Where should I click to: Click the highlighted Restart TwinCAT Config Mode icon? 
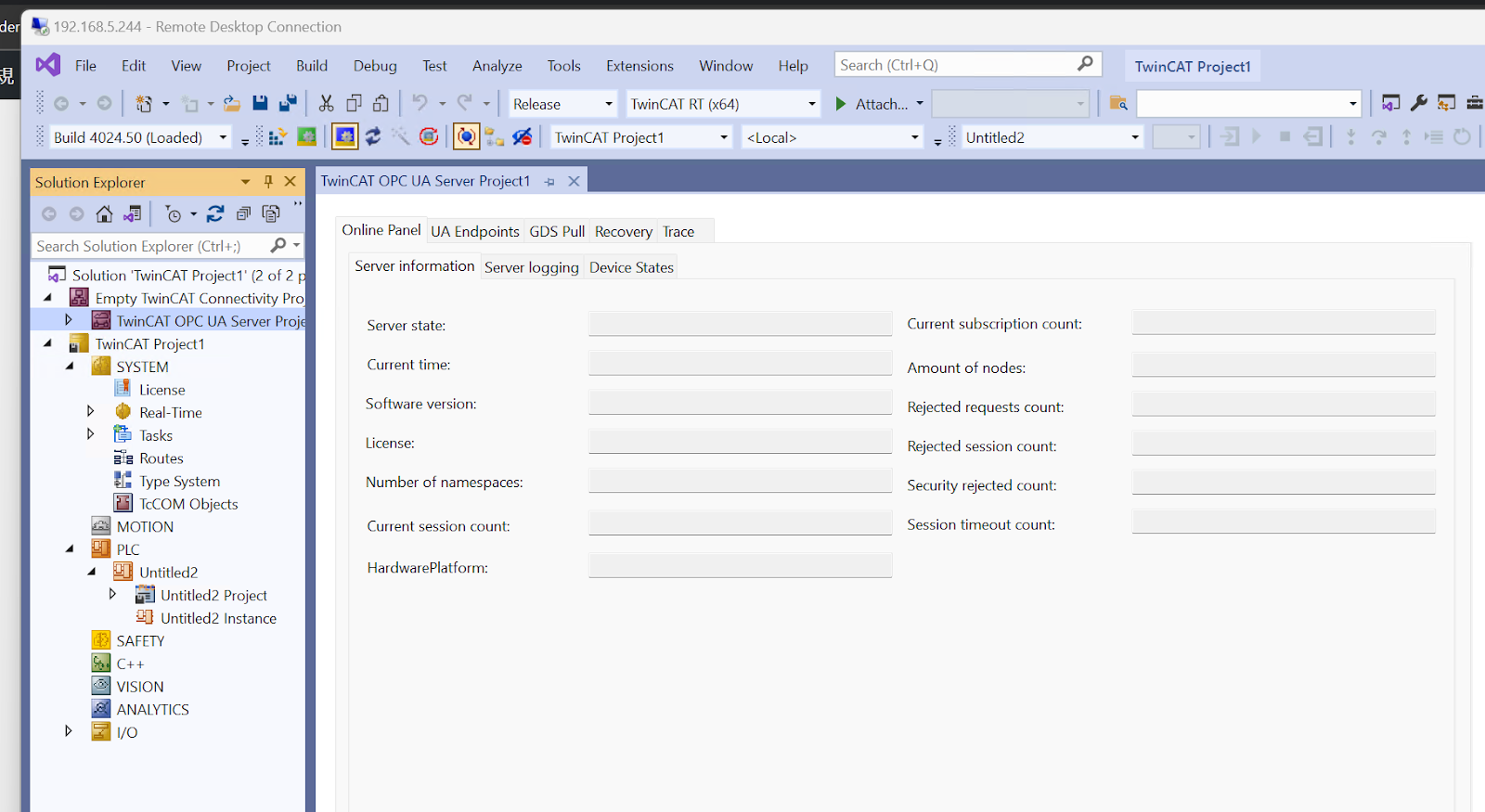tap(345, 137)
